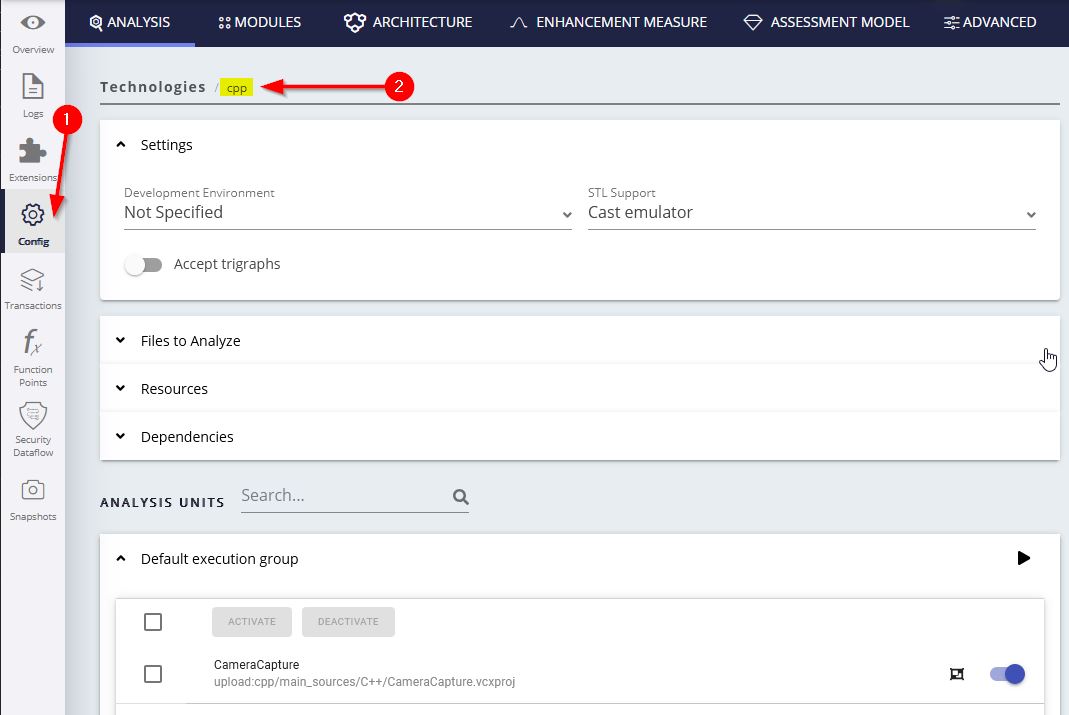The width and height of the screenshot is (1069, 715).
Task: Expand the Files to Analyze section
Action: [x=190, y=341]
